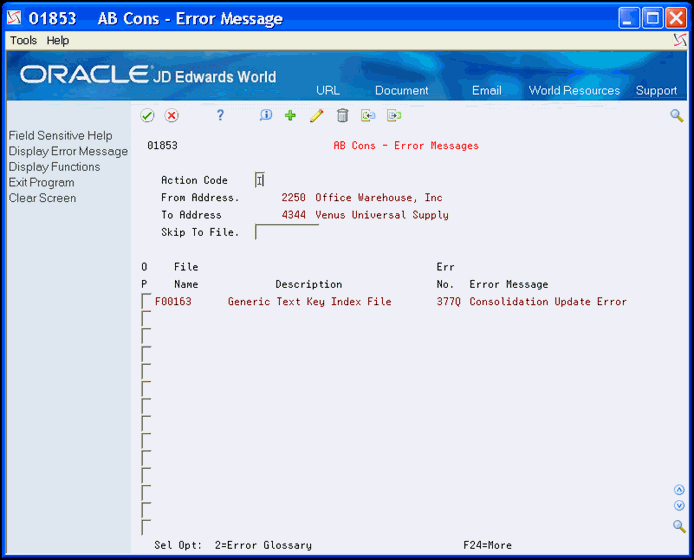Image resolution: width=694 pixels, height=560 pixels.
Task: Click Venus Universal Supply name
Action: (x=382, y=215)
